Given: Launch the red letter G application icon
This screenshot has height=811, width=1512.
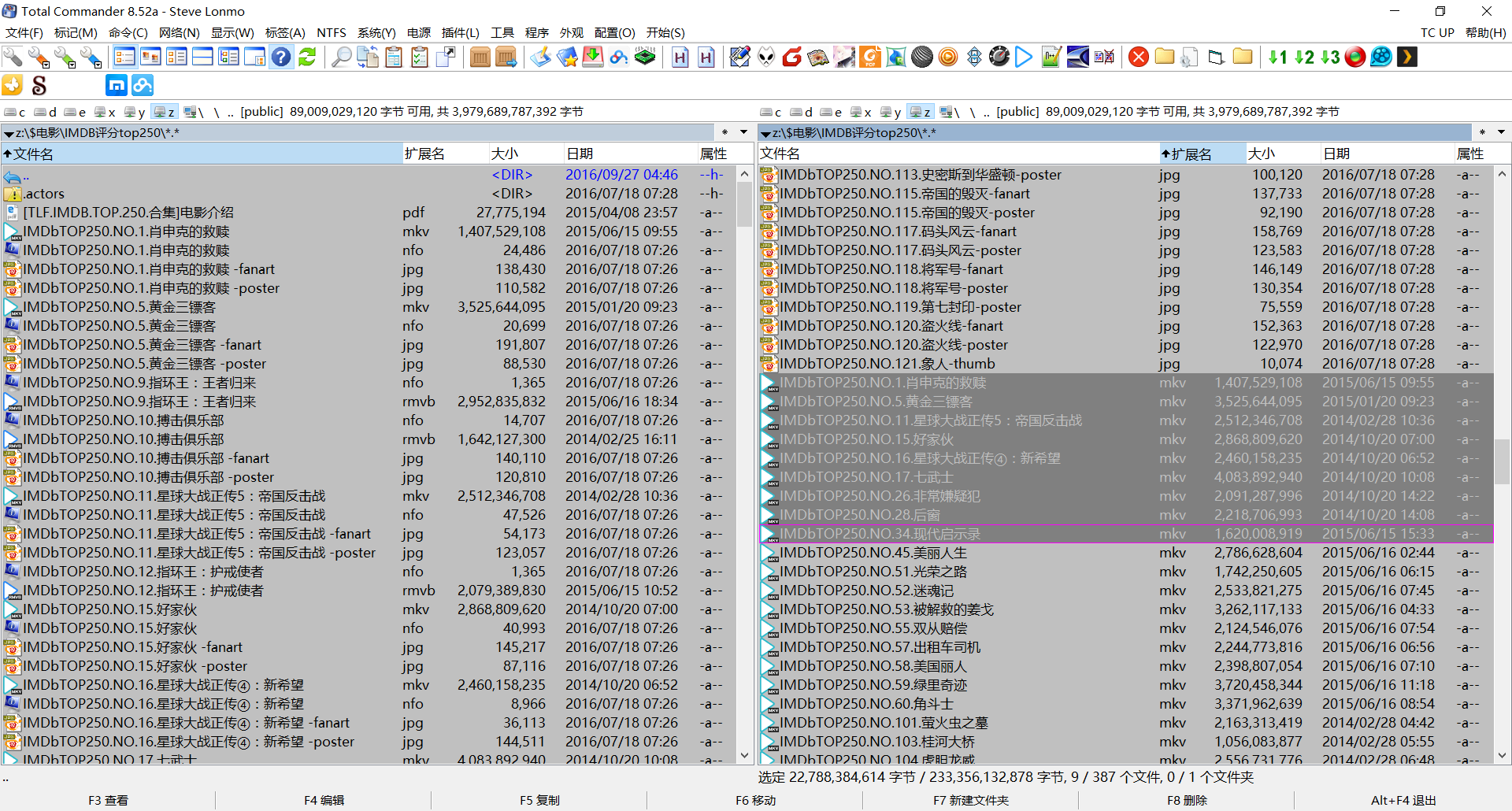Looking at the screenshot, I should pos(792,57).
